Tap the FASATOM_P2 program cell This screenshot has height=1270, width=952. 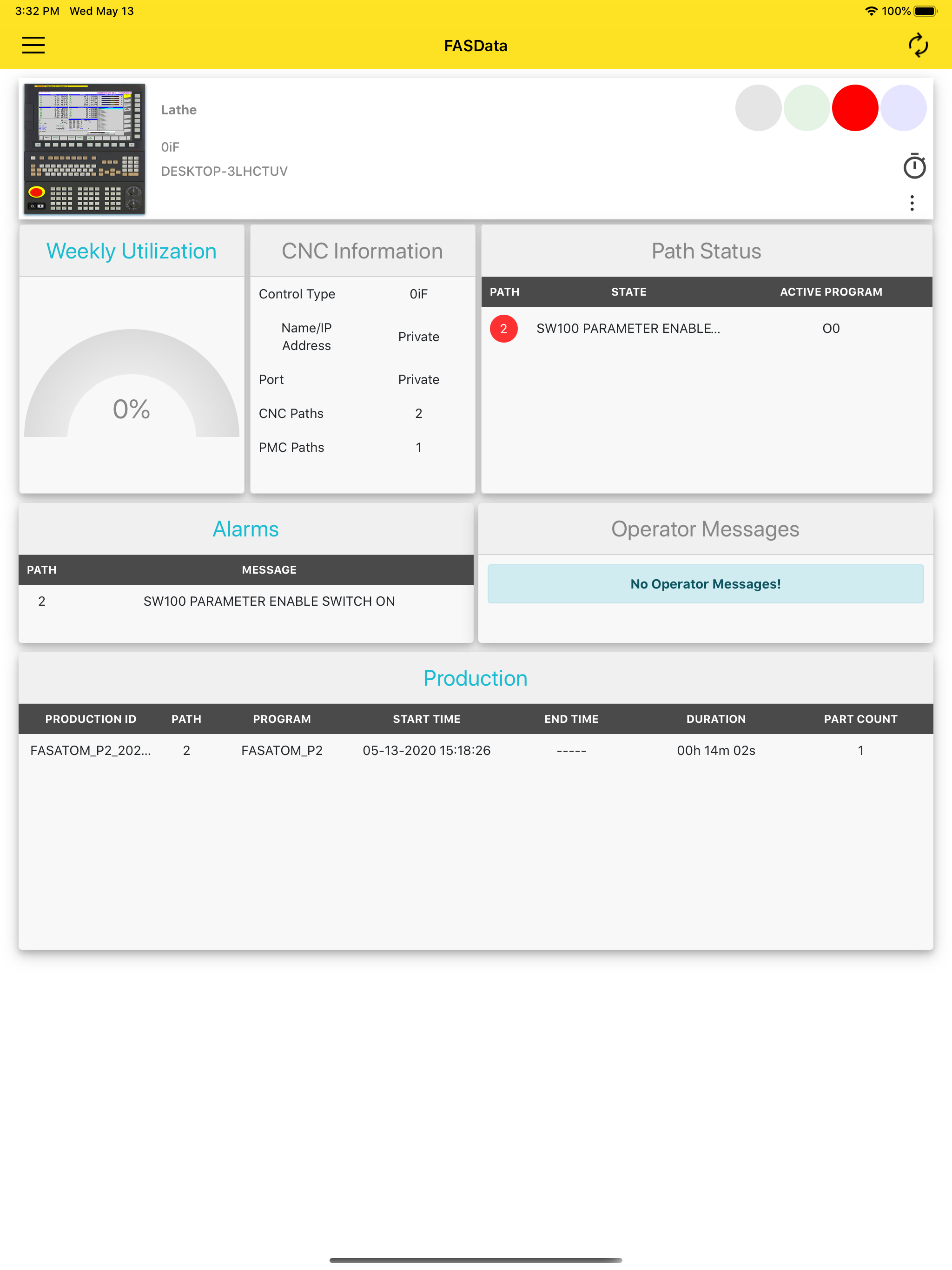[282, 750]
